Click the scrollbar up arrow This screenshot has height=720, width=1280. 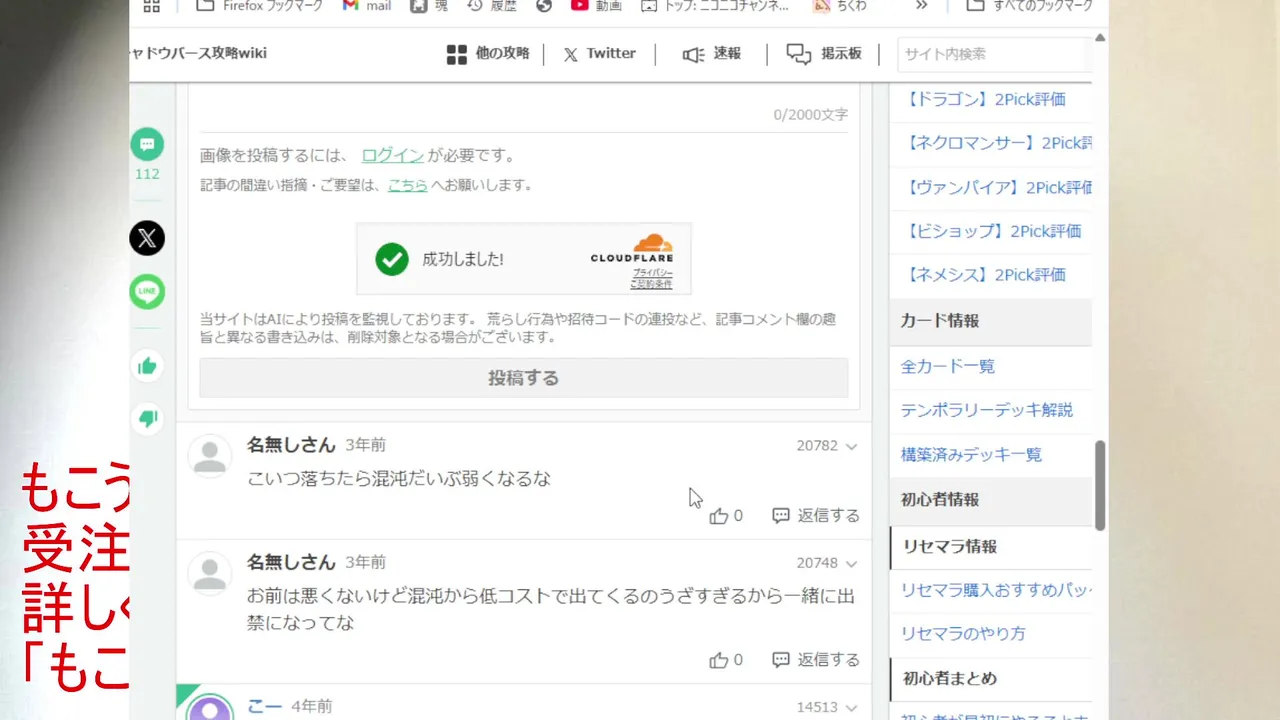pyautogui.click(x=1100, y=38)
